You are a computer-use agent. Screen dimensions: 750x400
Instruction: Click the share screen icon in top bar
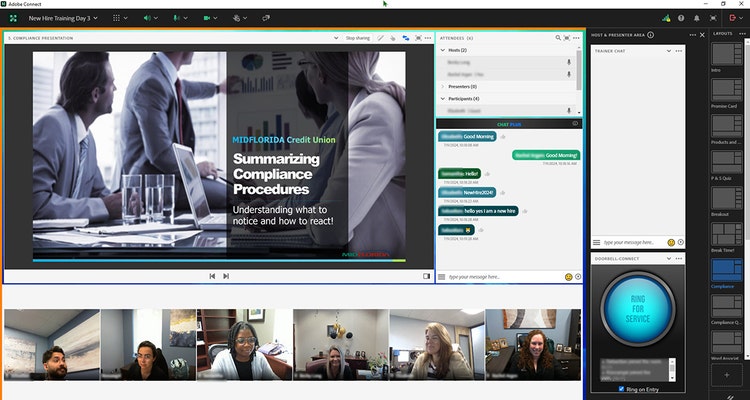coord(266,18)
